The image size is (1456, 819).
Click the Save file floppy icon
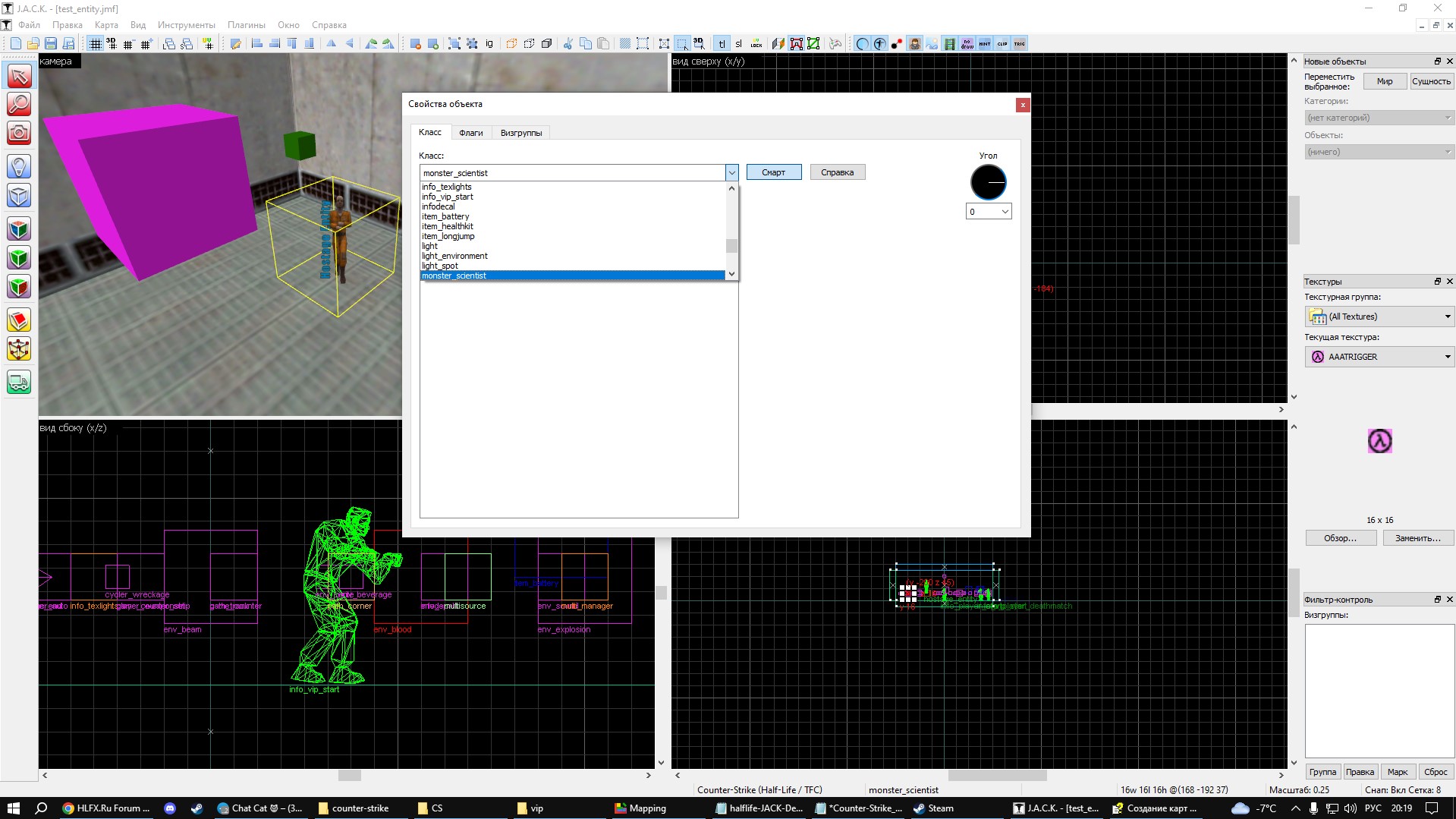(51, 44)
